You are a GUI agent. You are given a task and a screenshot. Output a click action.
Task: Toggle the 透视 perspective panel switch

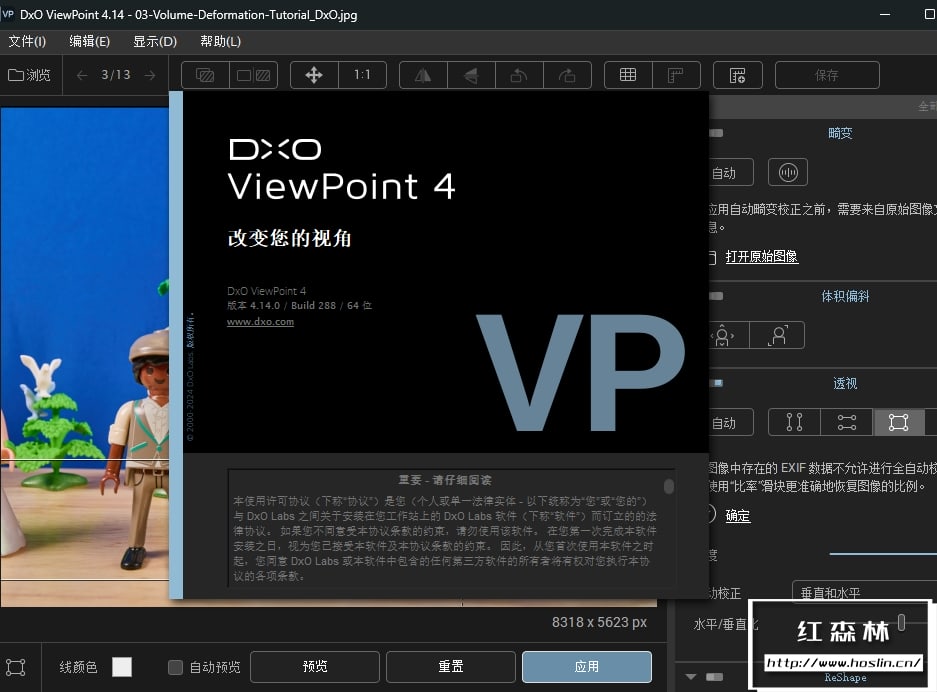716,383
